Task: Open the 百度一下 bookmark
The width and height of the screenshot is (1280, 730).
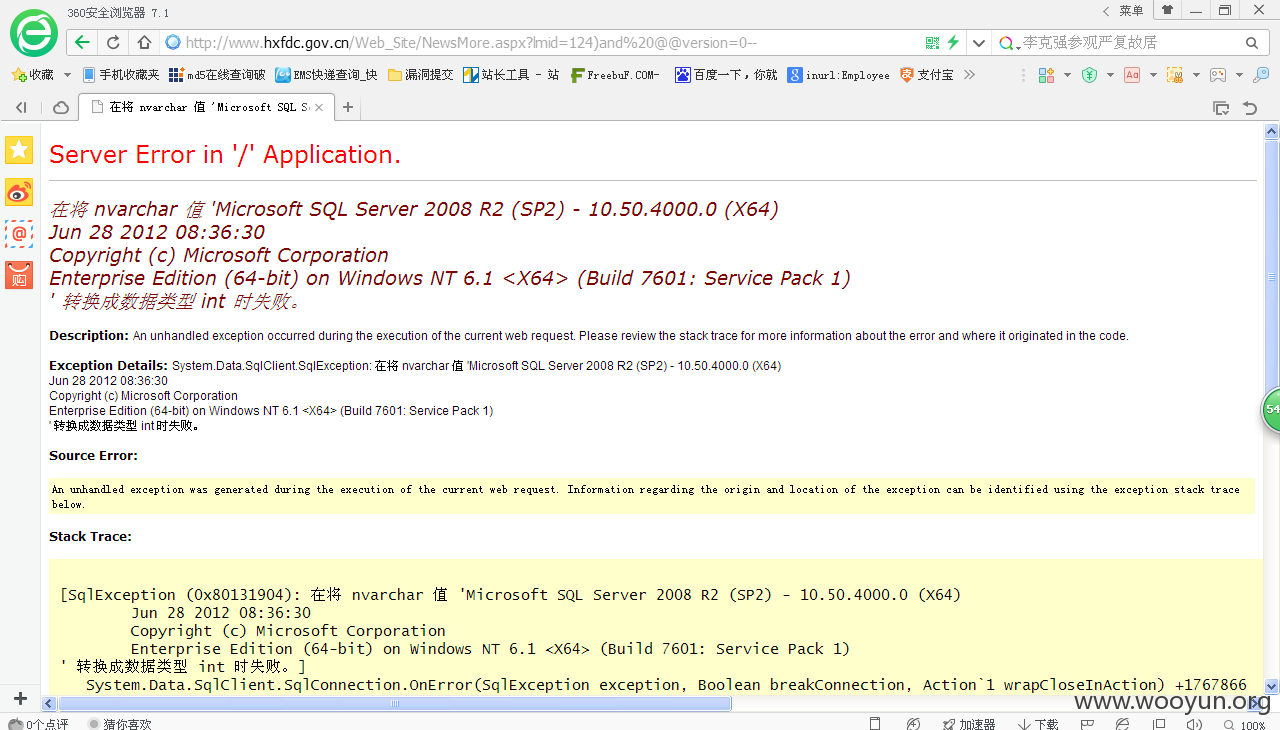Action: pos(726,75)
